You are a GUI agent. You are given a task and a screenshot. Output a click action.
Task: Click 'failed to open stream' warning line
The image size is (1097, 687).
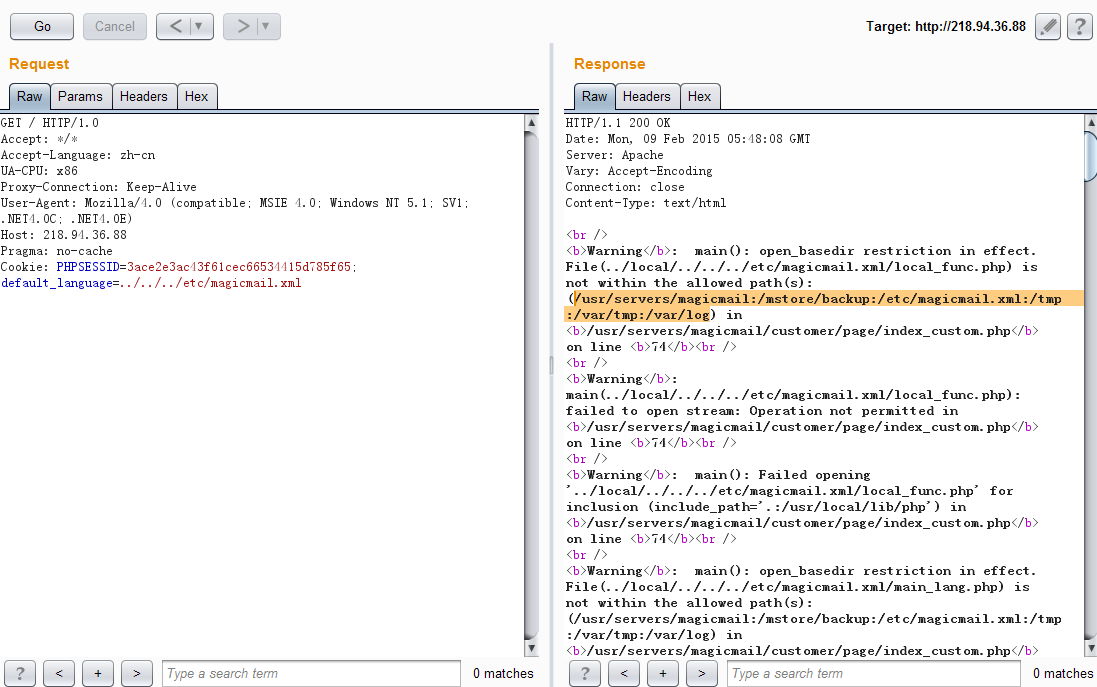pyautogui.click(x=762, y=411)
